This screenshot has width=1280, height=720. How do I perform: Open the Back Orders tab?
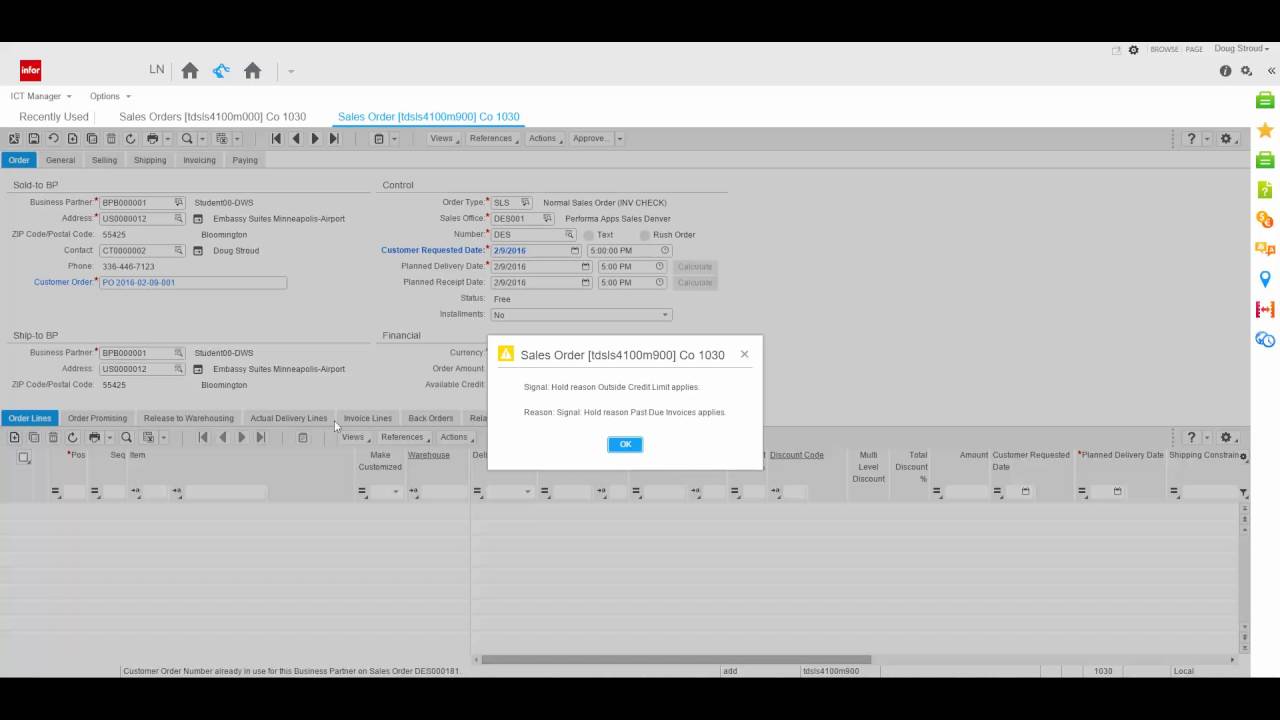coord(431,418)
